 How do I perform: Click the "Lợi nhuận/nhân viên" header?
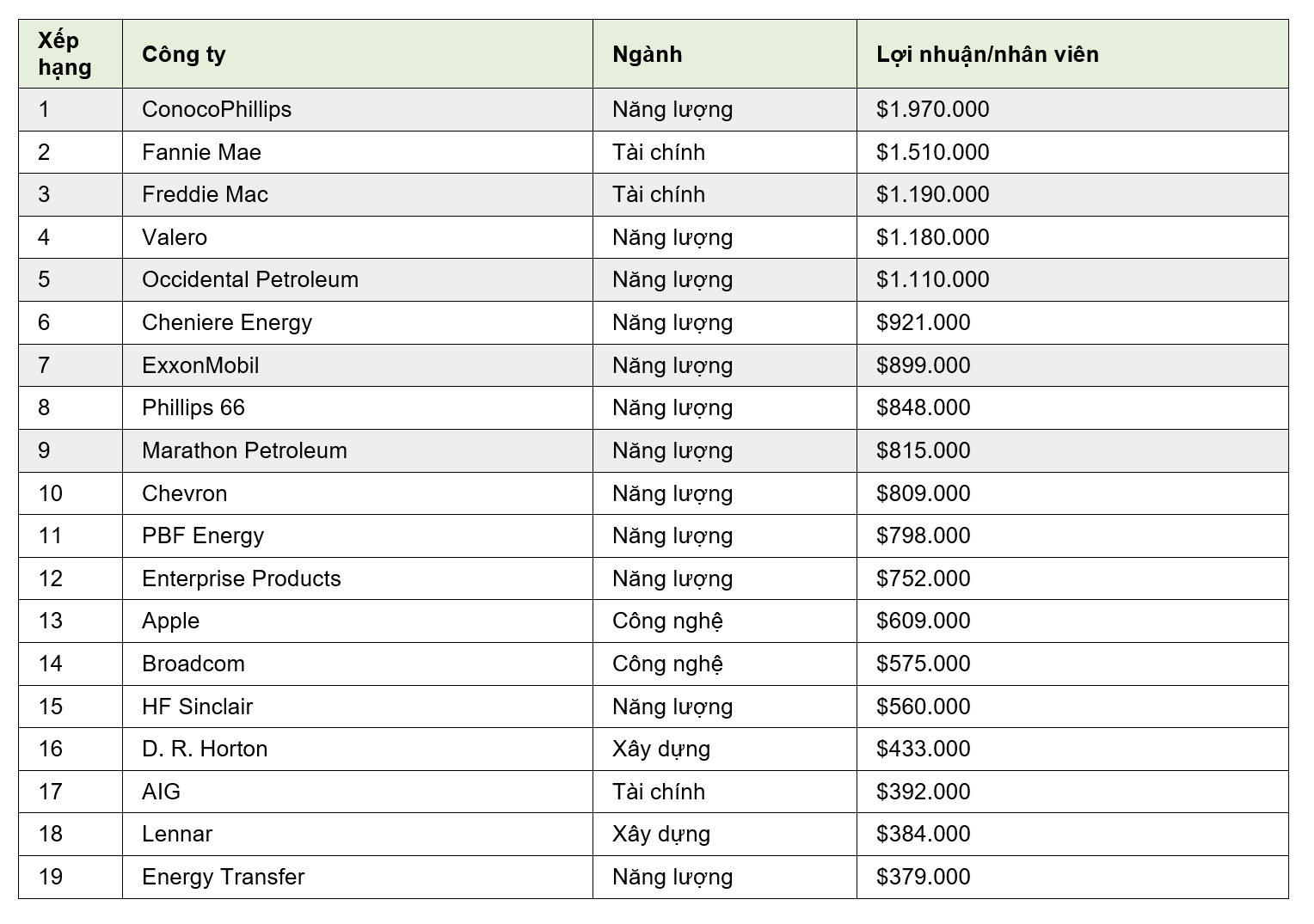pyautogui.click(x=987, y=54)
